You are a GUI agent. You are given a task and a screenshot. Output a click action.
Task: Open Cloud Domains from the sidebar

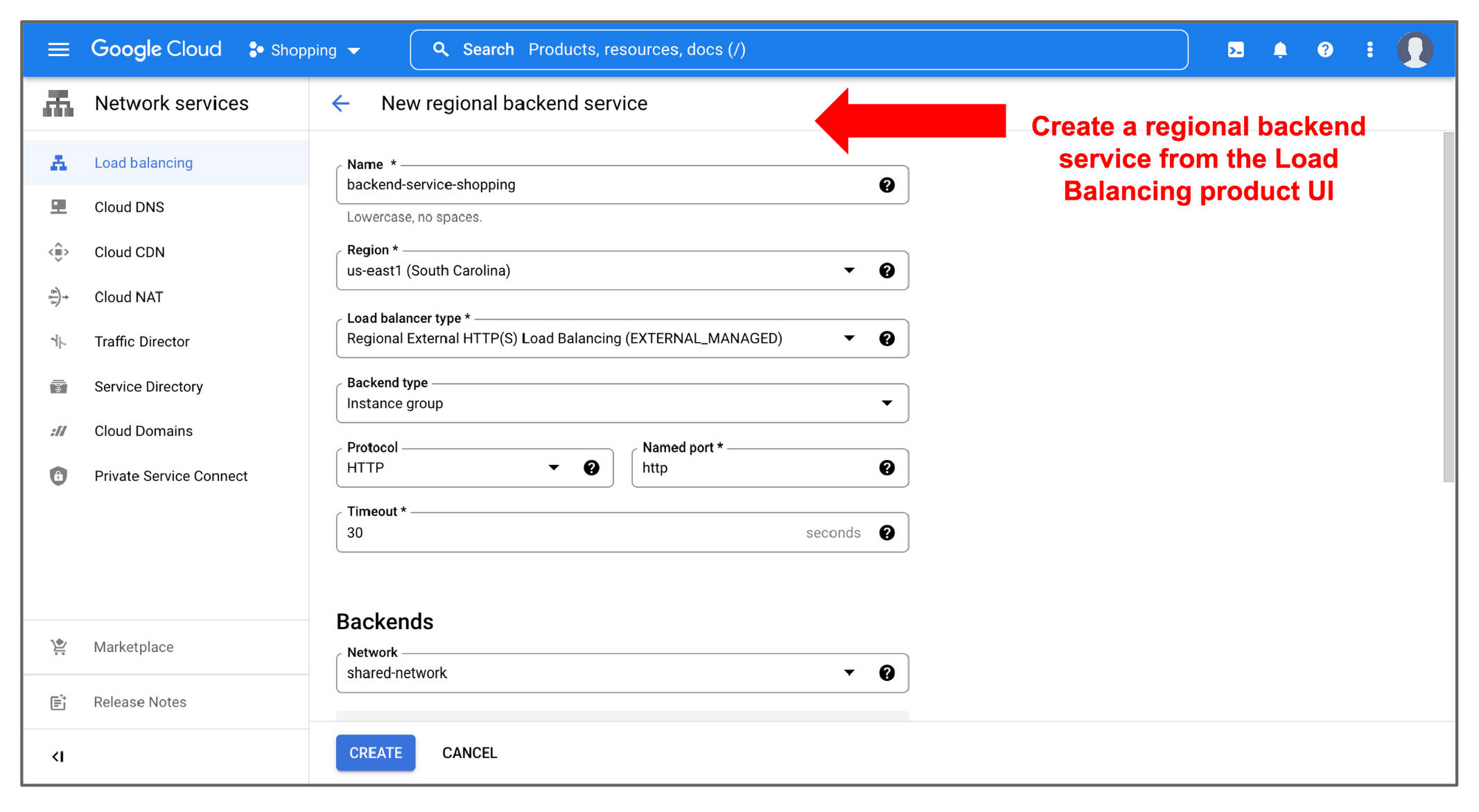[x=166, y=431]
